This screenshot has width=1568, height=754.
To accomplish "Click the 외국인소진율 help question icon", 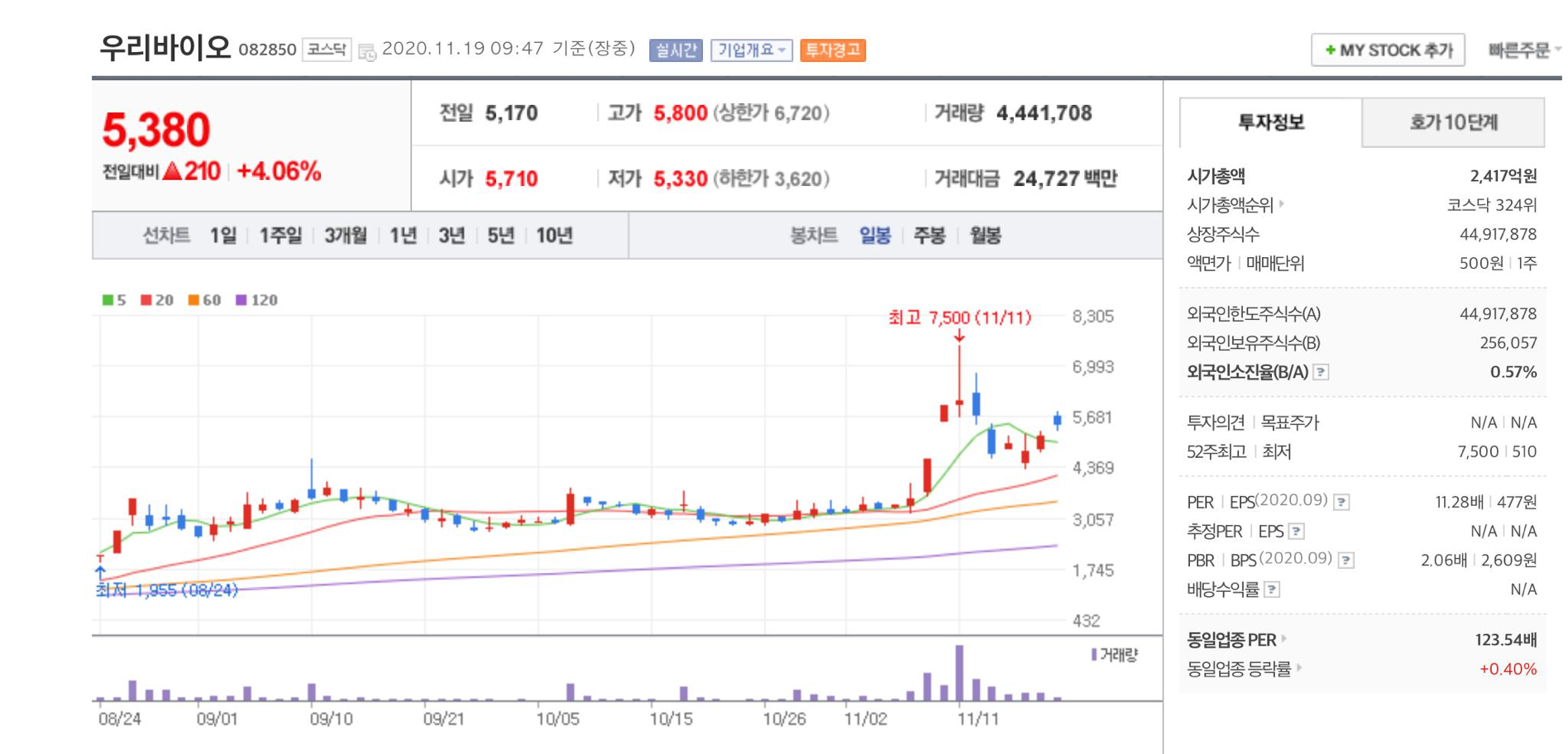I will click(x=1322, y=372).
